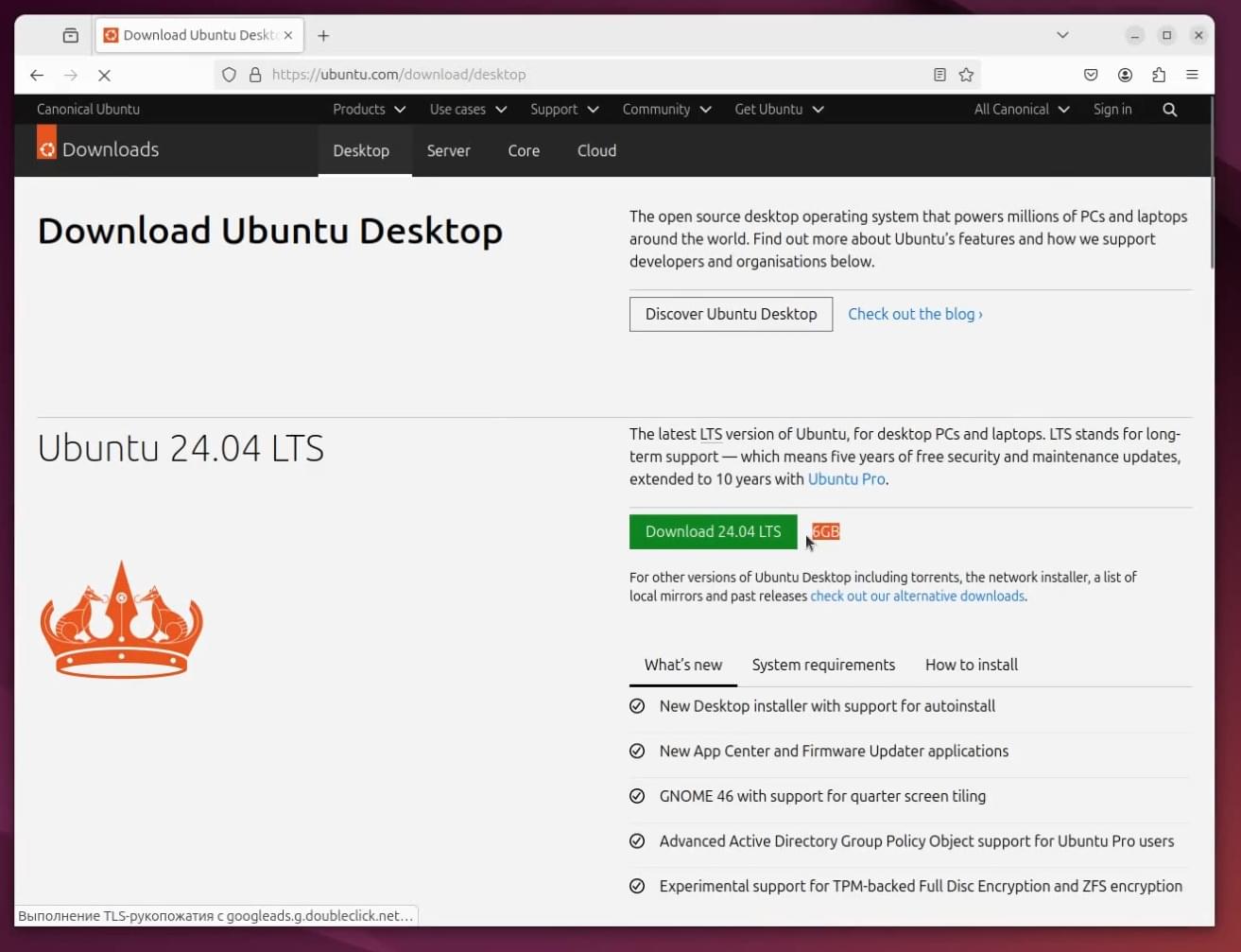Viewport: 1241px width, 952px height.
Task: Expand the Community dropdown menu
Action: click(666, 110)
